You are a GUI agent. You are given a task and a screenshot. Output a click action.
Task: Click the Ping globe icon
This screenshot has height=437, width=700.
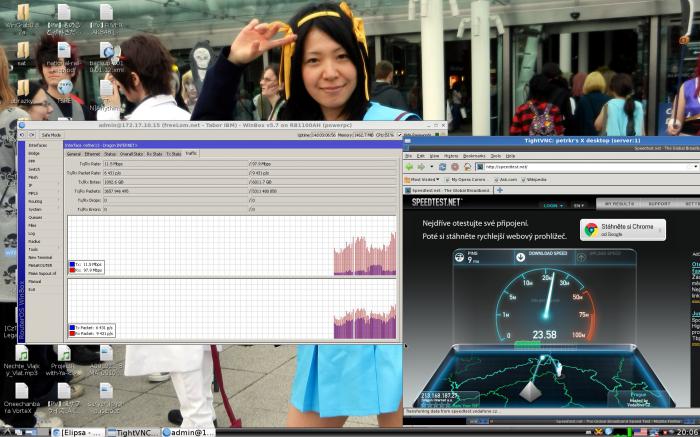point(459,257)
